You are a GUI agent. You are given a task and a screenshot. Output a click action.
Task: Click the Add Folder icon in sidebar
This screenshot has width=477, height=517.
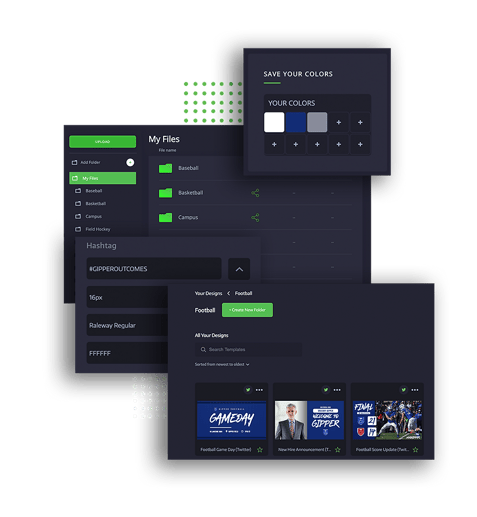(x=75, y=162)
